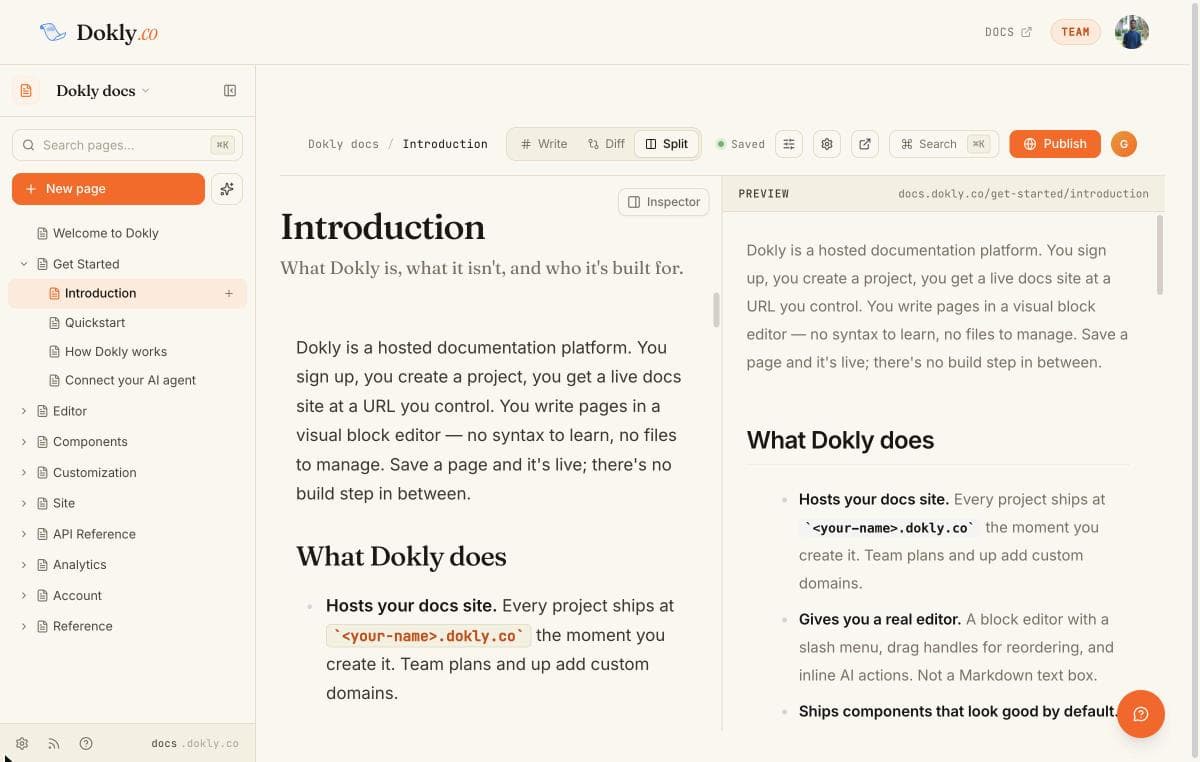Image resolution: width=1200 pixels, height=762 pixels.
Task: Click Dokly docs breadcrumb
Action: (343, 144)
